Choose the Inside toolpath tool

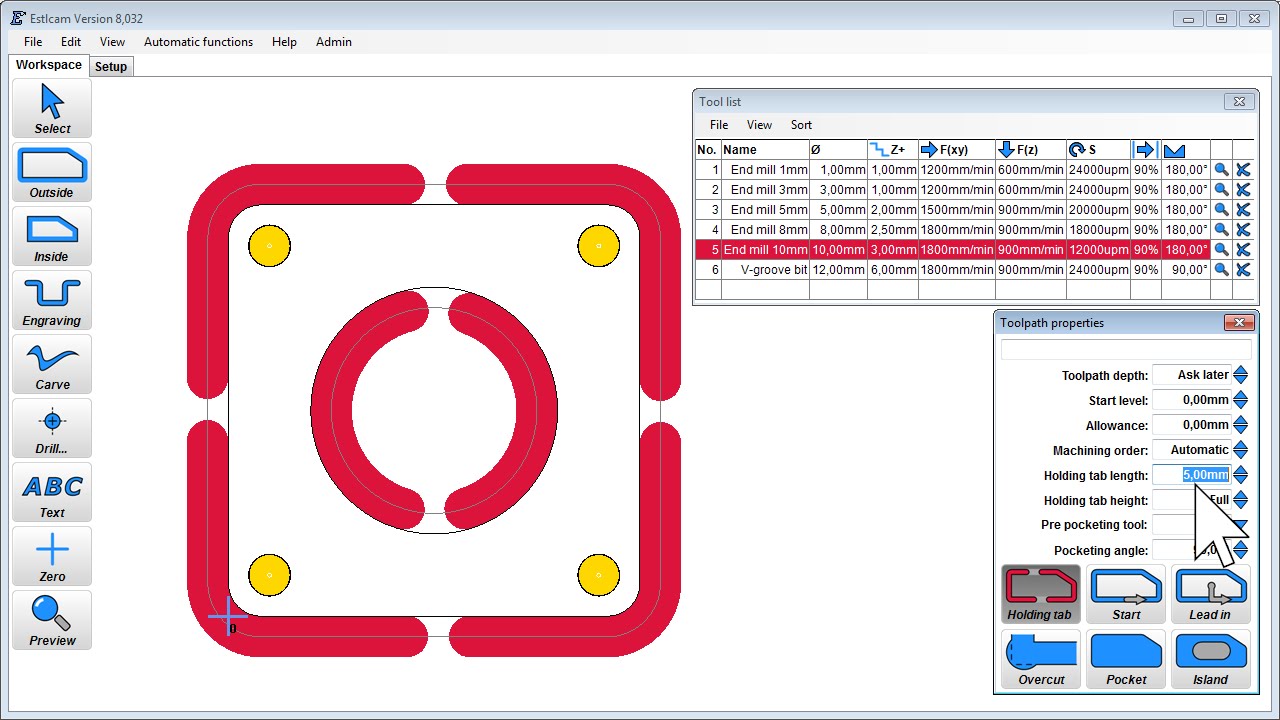[52, 236]
